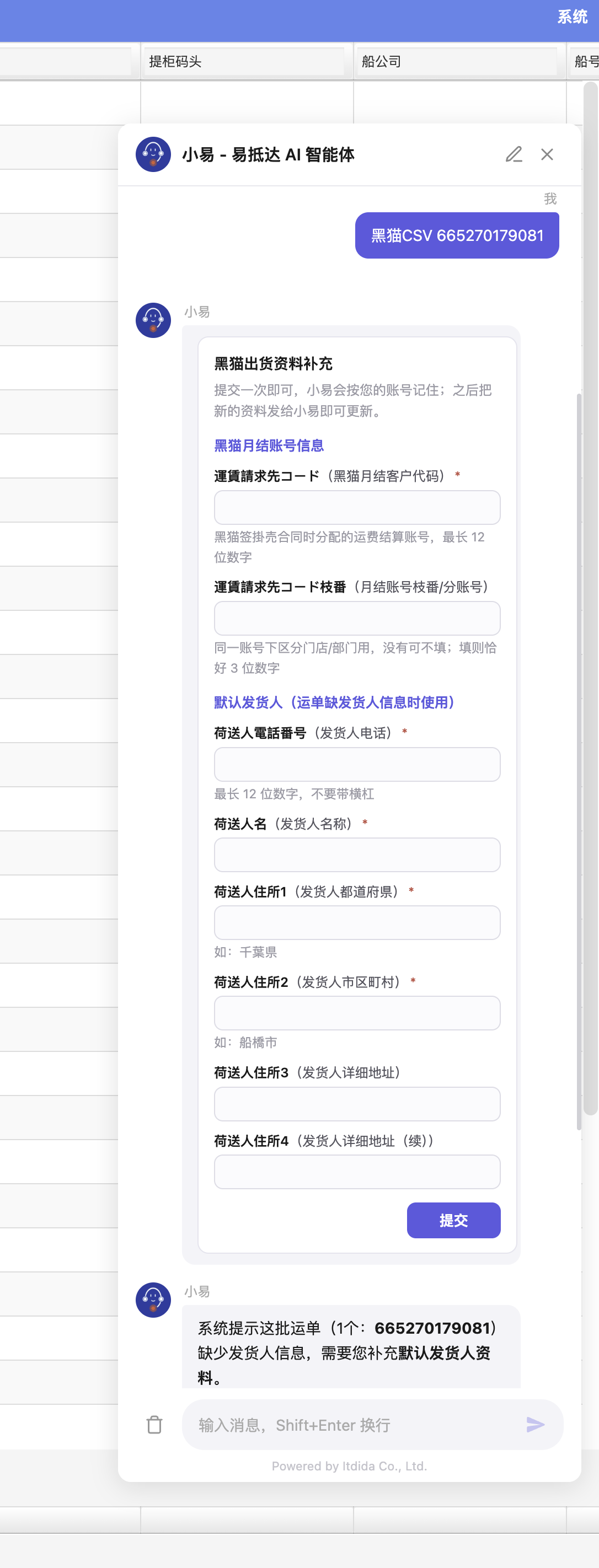Screen dimensions: 599x1568
Task: Click the chat panel vertical scrollbar
Action: pos(579,761)
